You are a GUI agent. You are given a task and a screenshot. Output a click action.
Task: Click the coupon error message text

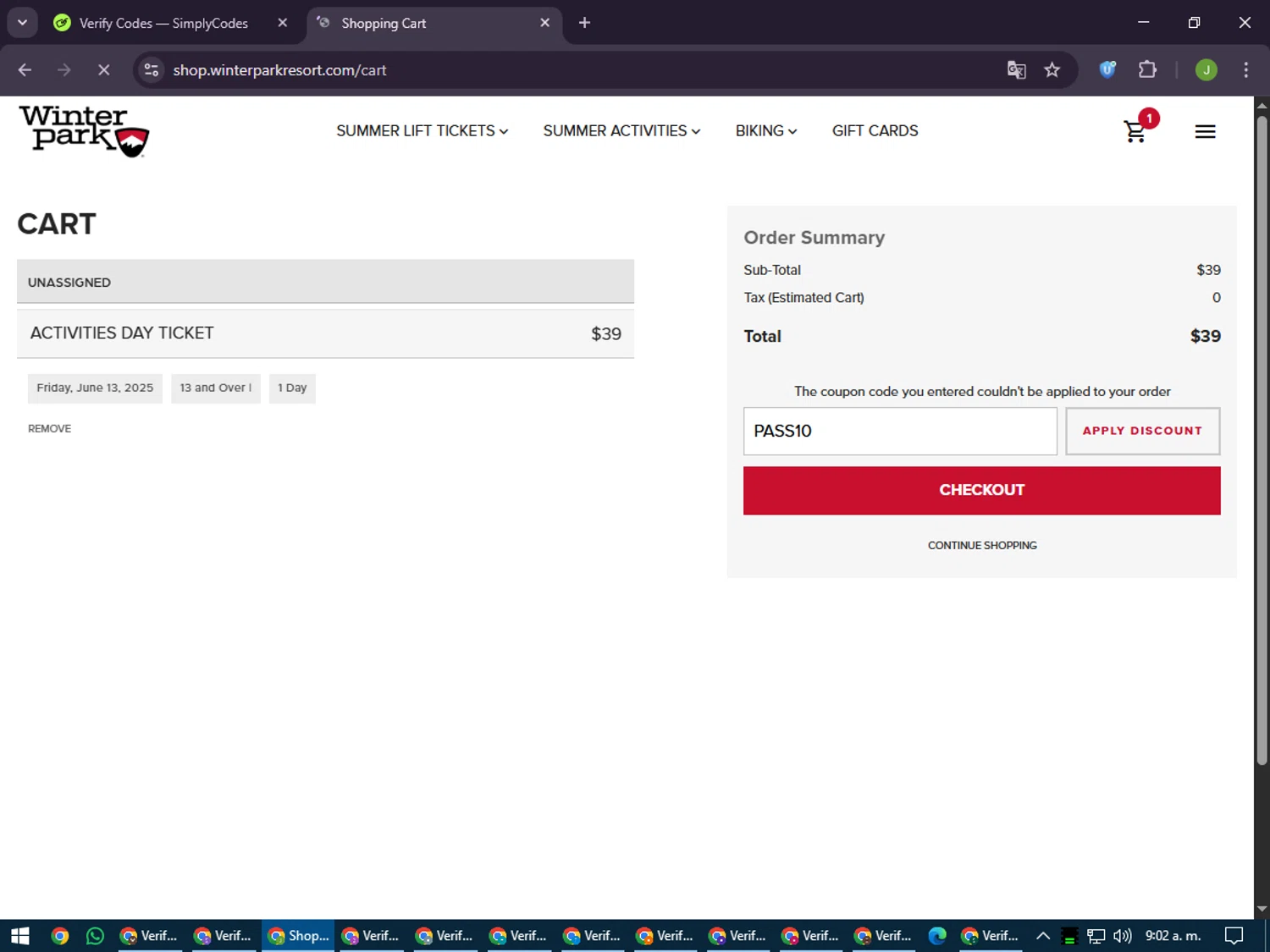click(x=982, y=392)
